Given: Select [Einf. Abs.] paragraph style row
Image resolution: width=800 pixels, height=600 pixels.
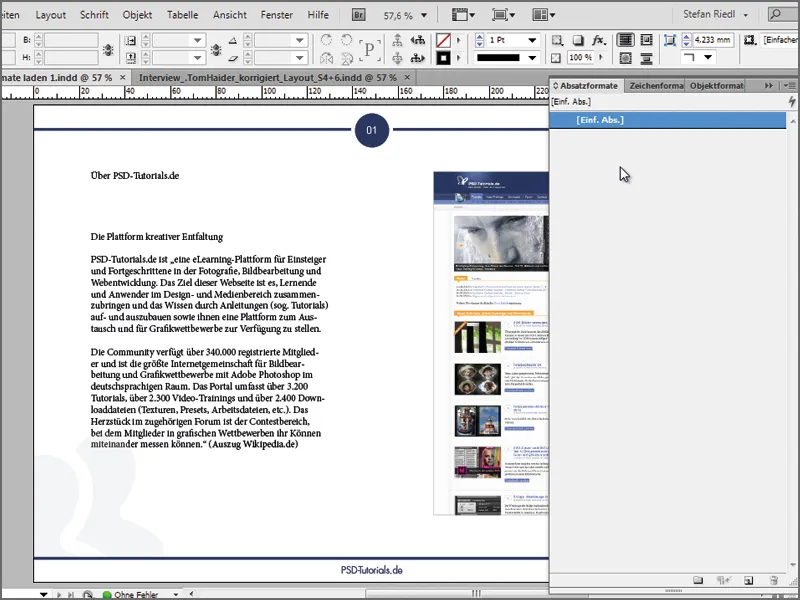Looking at the screenshot, I should coord(668,120).
